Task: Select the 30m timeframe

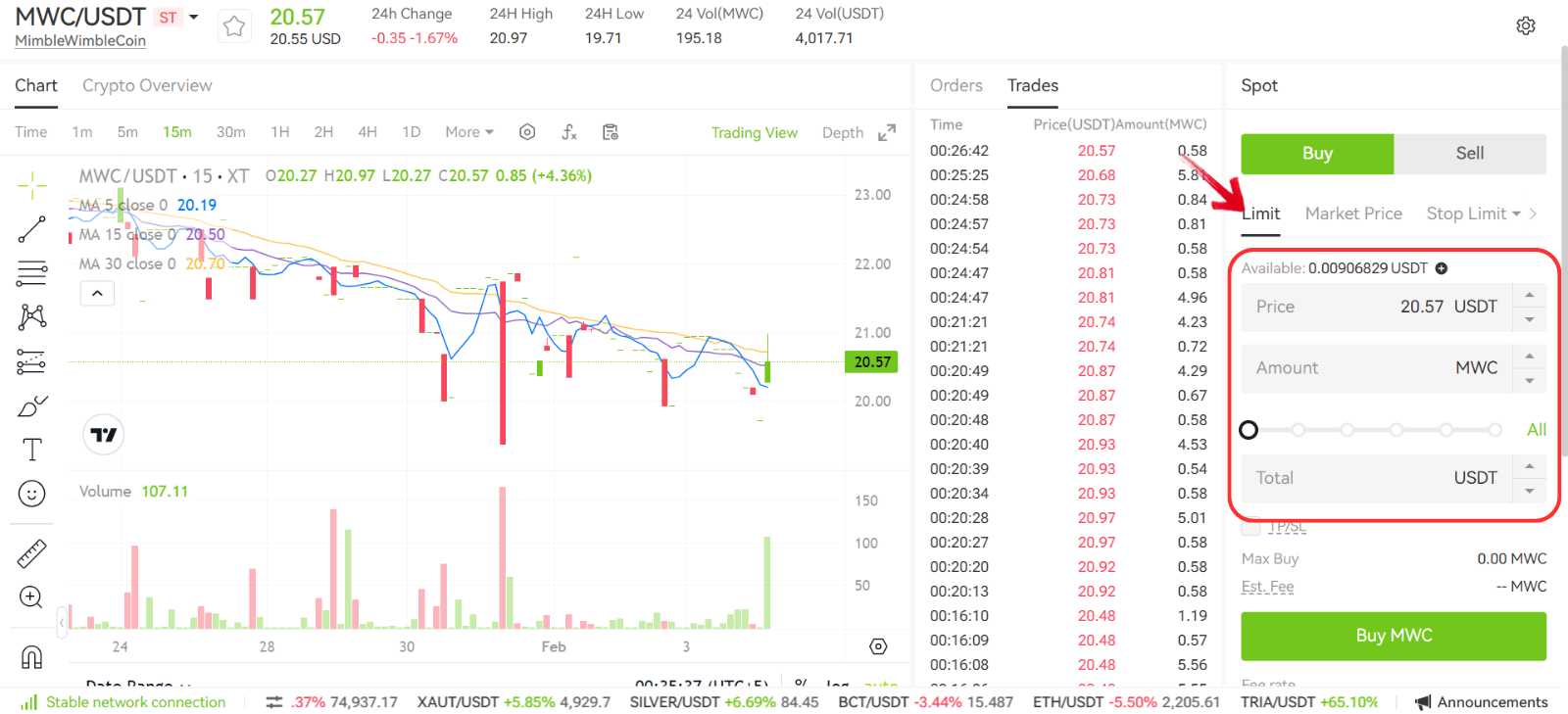Action: 231,132
